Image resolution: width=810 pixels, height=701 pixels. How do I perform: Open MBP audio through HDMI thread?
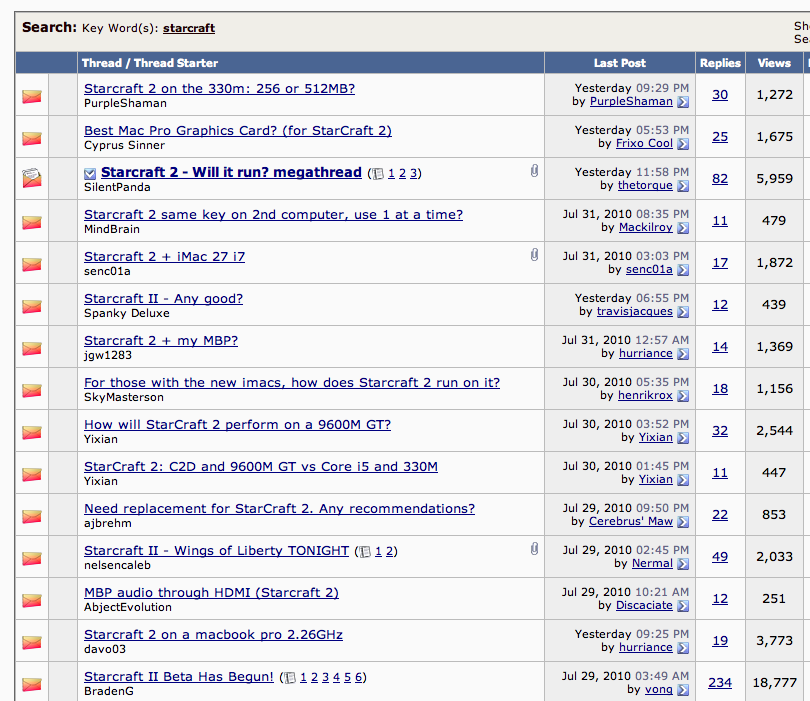coord(211,593)
